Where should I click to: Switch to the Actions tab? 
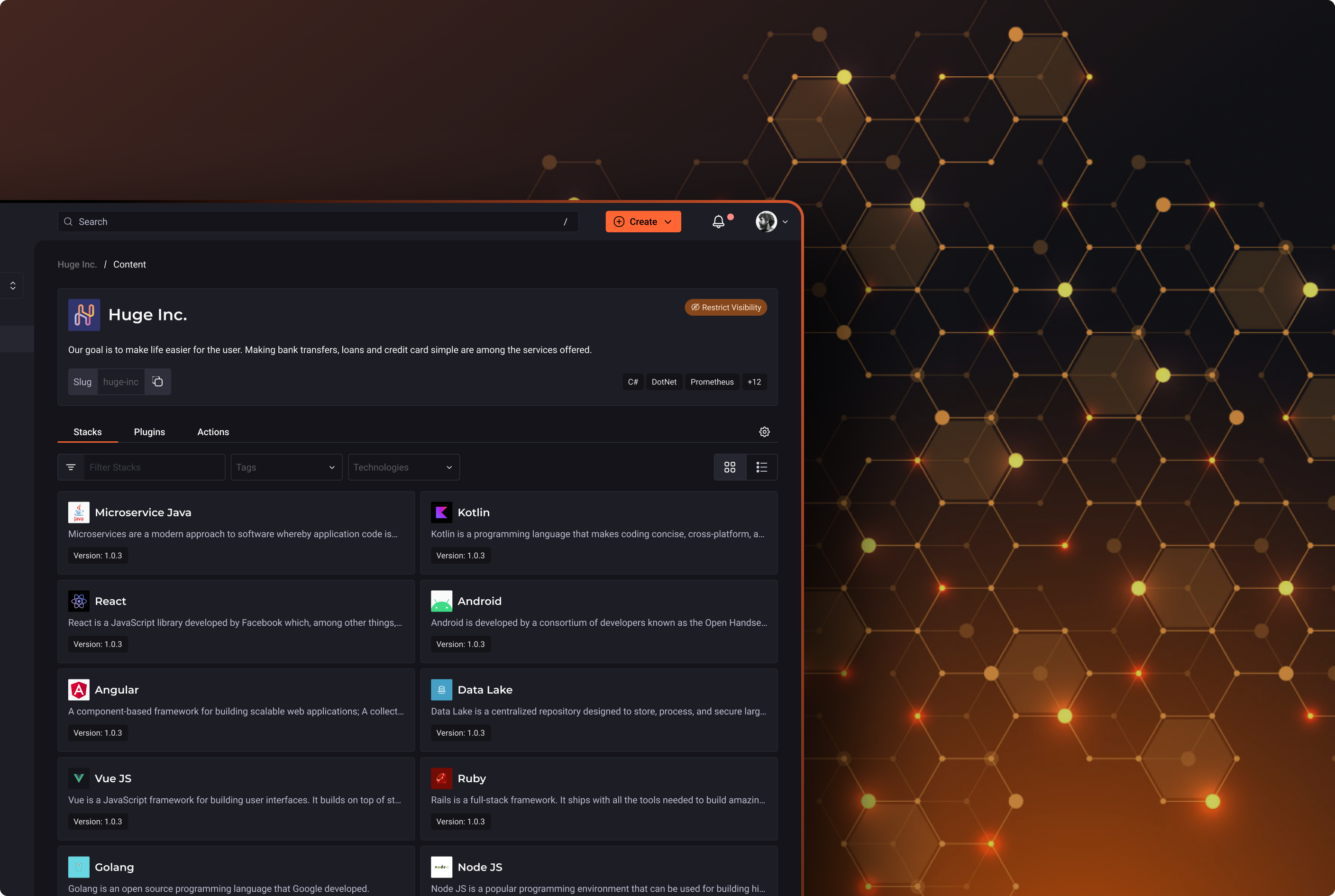(213, 432)
